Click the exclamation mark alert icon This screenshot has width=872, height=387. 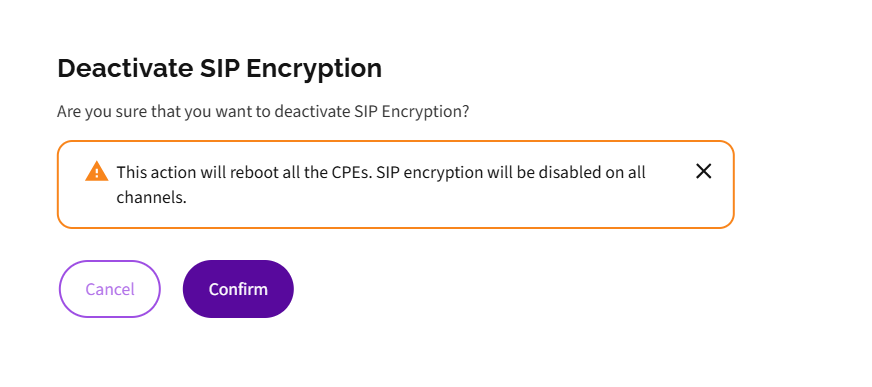pos(97,171)
